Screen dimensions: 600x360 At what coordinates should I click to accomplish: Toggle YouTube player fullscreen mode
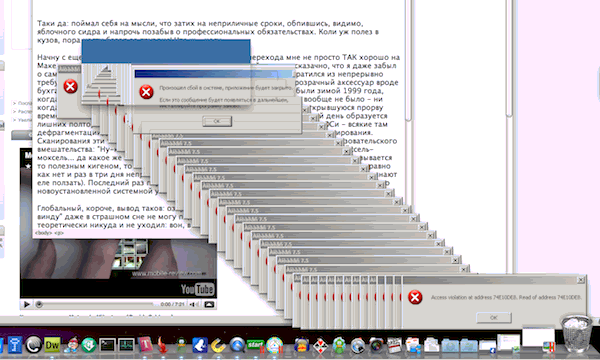[209, 305]
